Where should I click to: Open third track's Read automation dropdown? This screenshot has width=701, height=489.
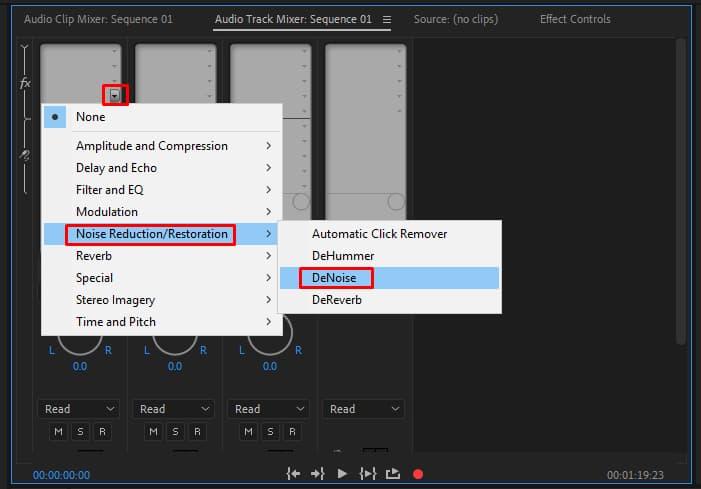(x=269, y=409)
